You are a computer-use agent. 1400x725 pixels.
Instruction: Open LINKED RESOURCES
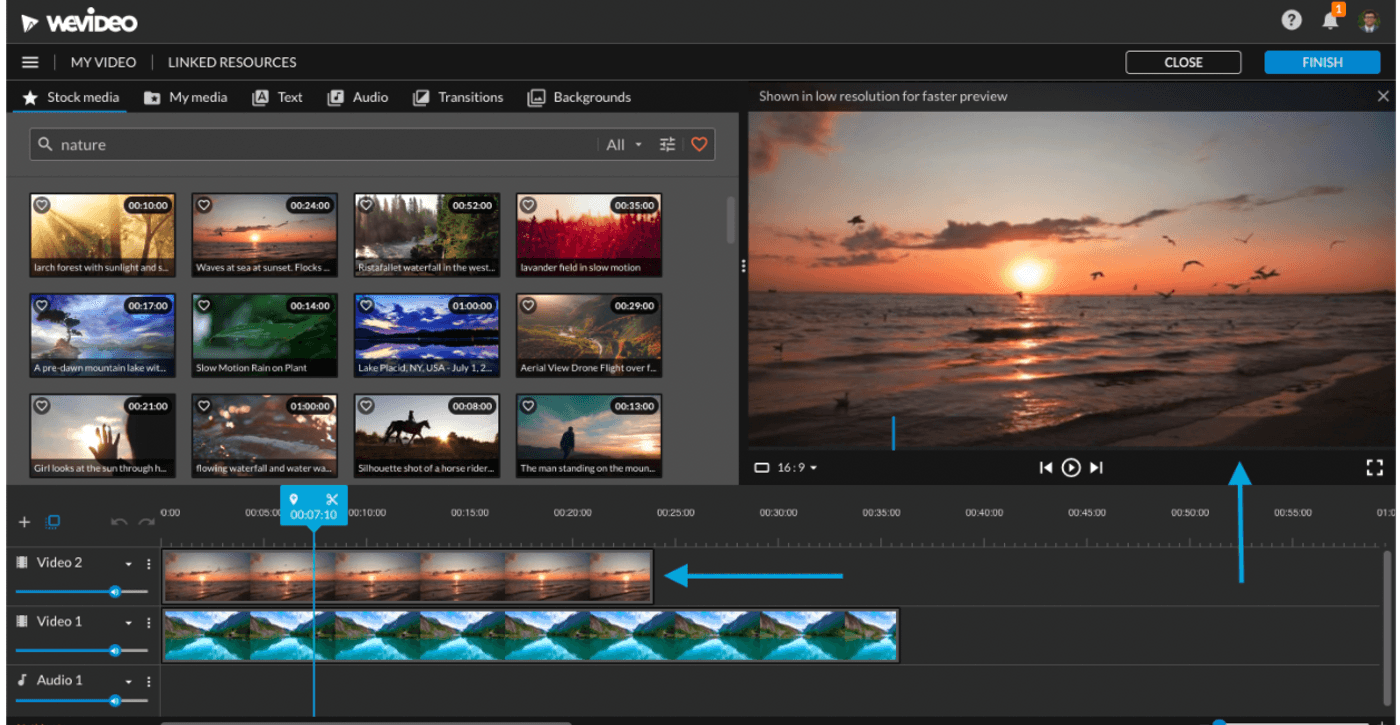tap(232, 62)
